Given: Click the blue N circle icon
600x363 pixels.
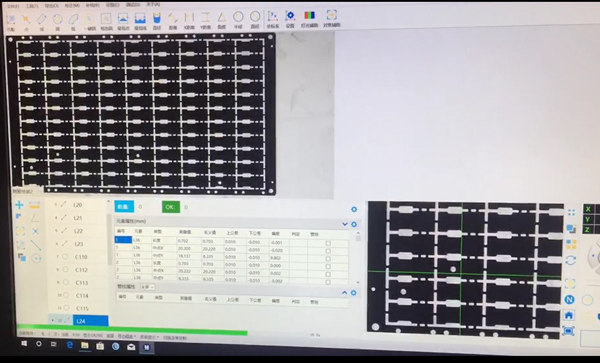Looking at the screenshot, I should [569, 300].
